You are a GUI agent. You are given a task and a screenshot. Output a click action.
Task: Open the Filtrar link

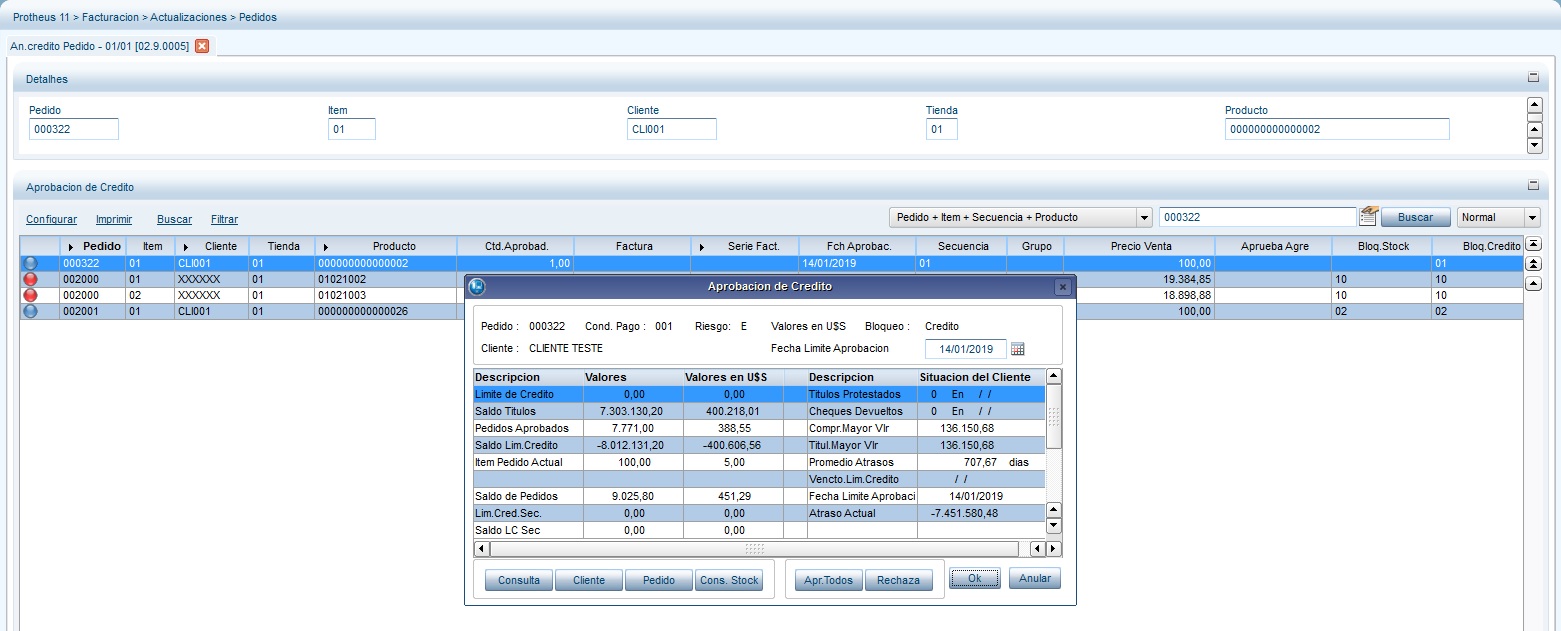[224, 219]
